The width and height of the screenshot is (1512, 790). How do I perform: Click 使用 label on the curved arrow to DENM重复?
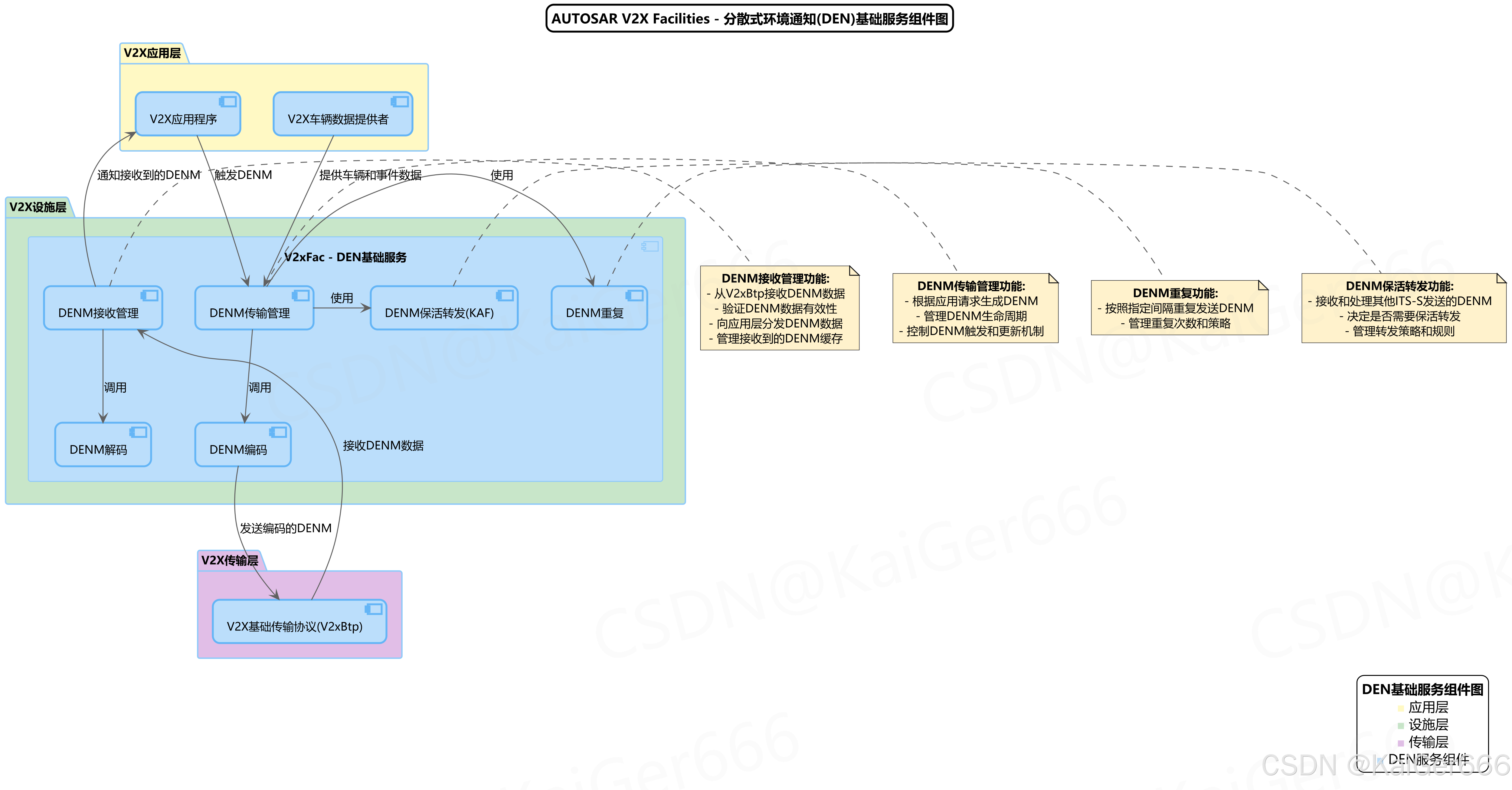[x=502, y=175]
